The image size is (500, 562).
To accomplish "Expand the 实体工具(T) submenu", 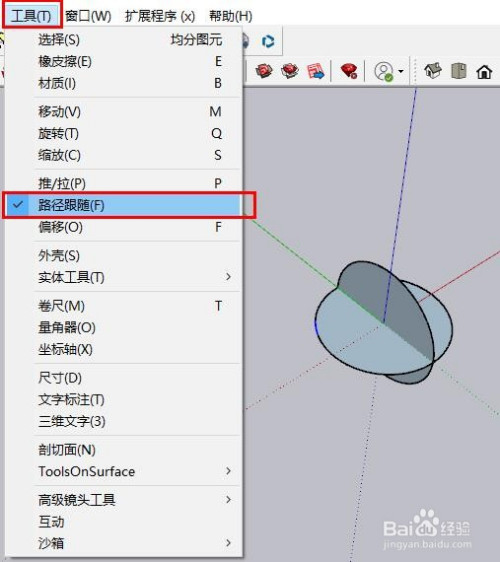I will tap(124, 277).
